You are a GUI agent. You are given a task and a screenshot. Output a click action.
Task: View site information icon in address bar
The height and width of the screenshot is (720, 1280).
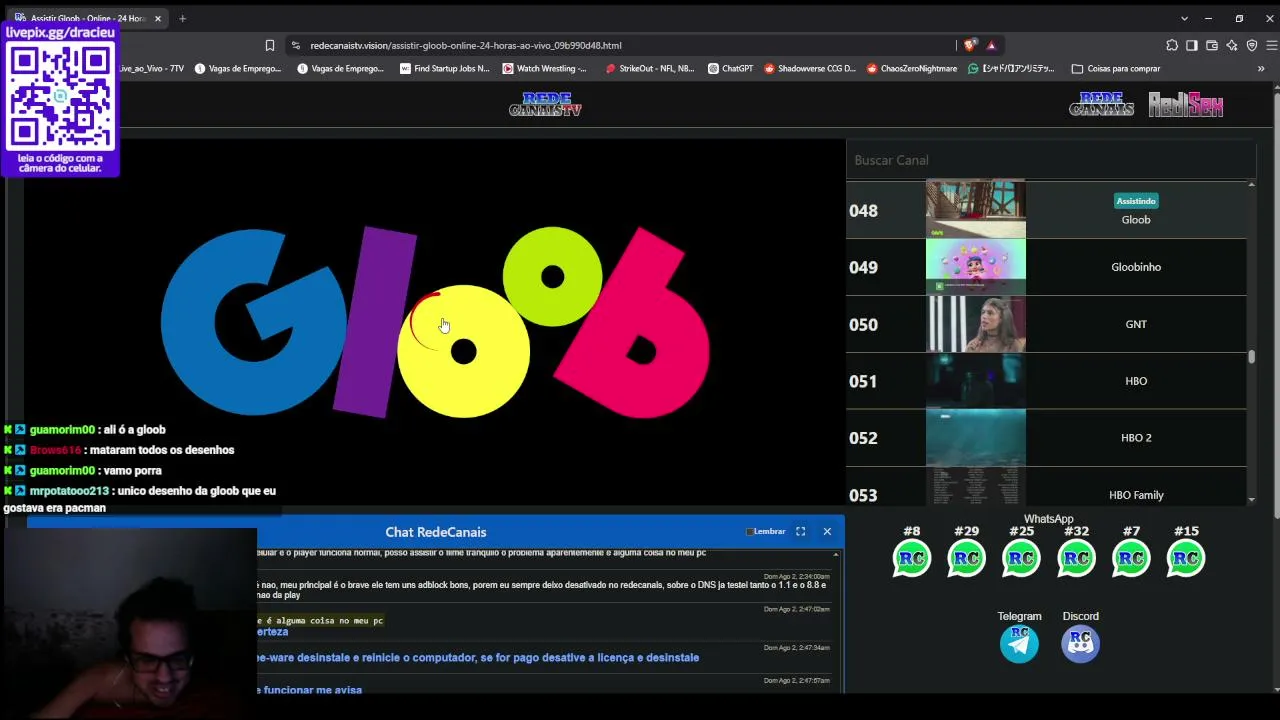tap(295, 45)
